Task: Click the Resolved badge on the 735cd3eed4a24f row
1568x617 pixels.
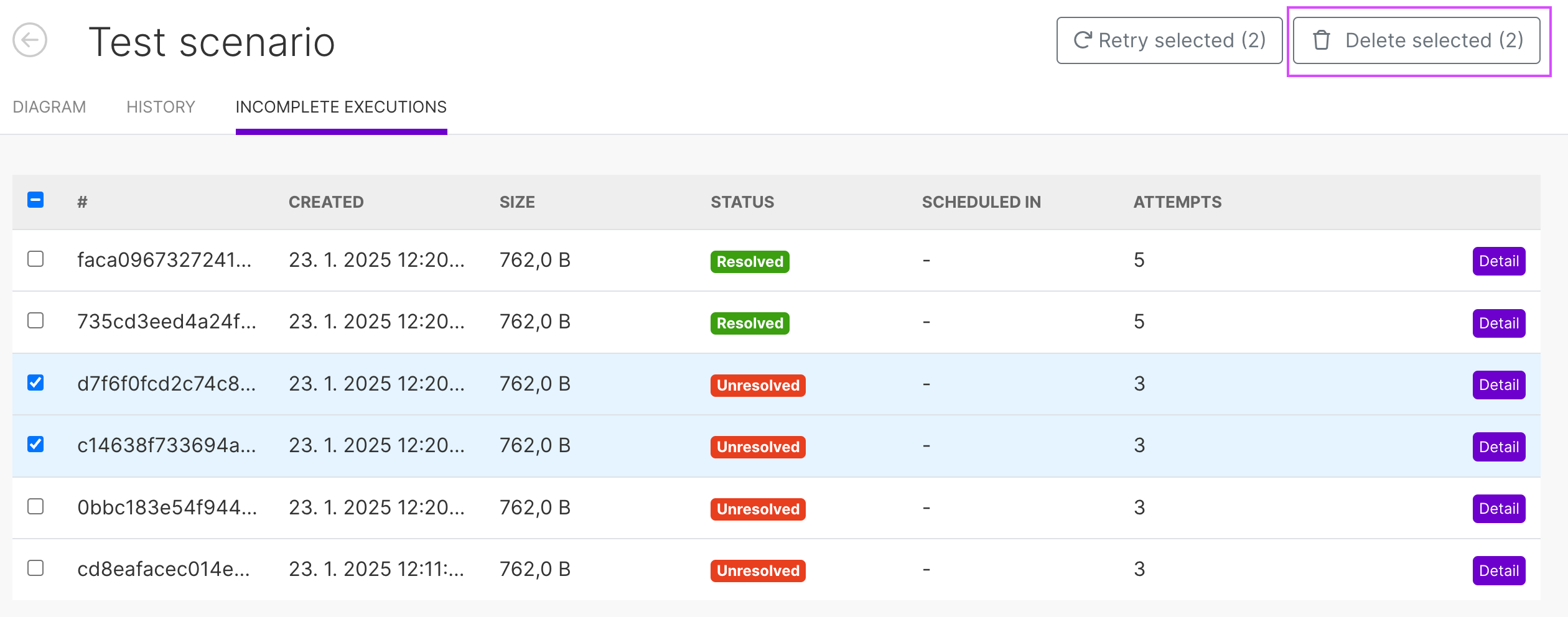Action: coord(750,323)
